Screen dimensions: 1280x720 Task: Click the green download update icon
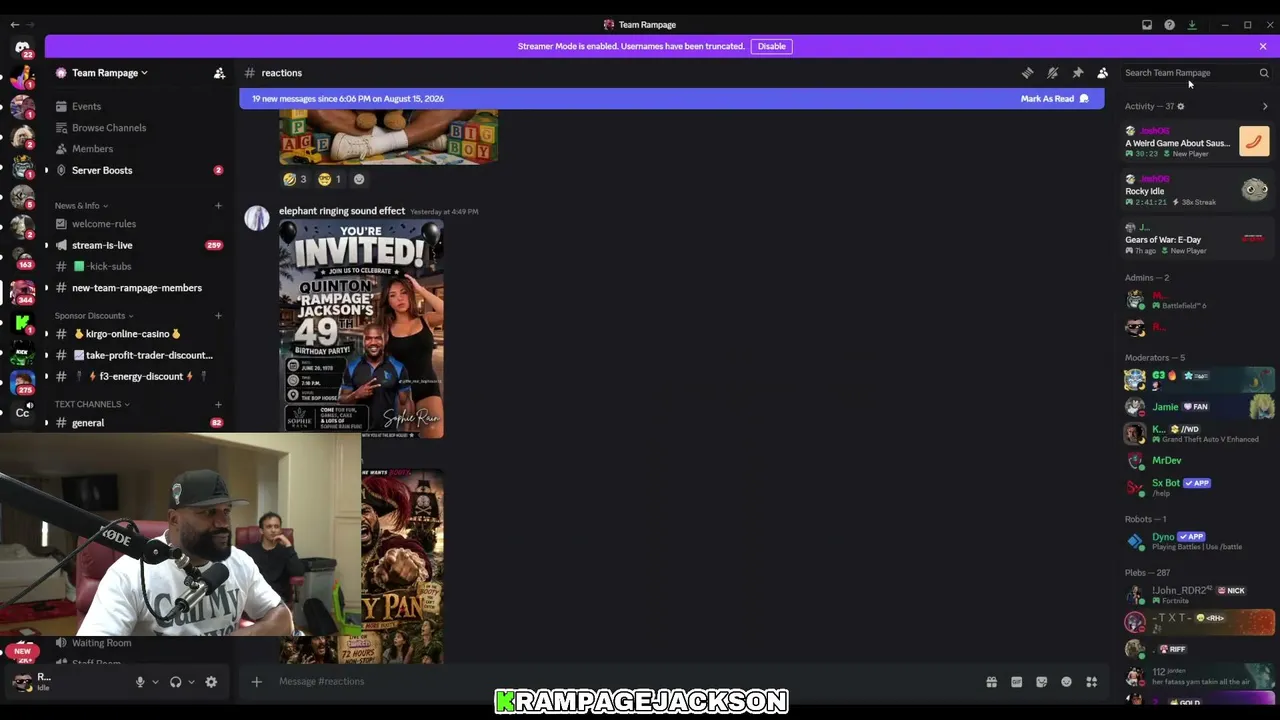click(x=1192, y=25)
